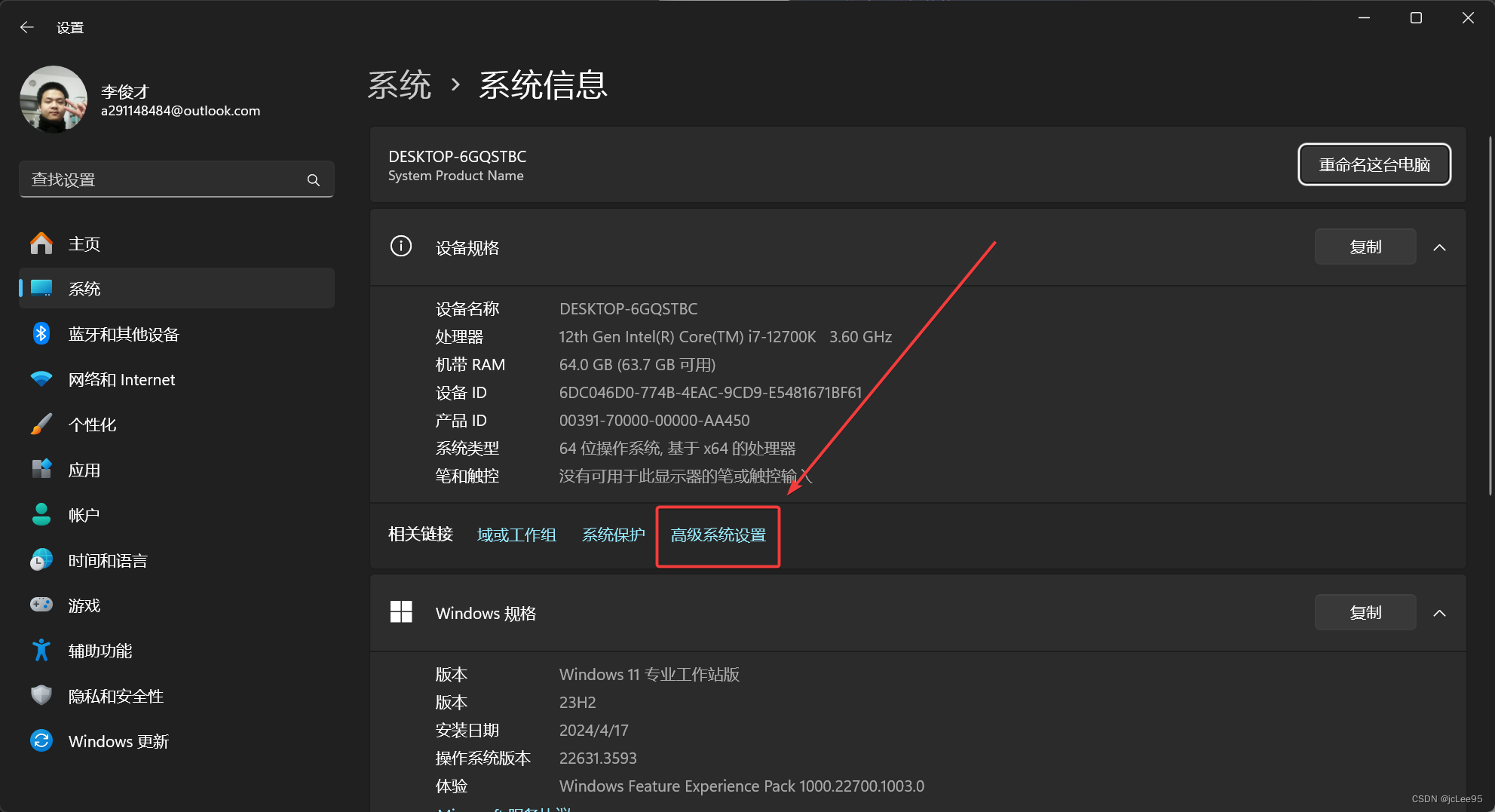Image resolution: width=1495 pixels, height=812 pixels.
Task: Open 隐私和安全性 settings
Action: [x=176, y=695]
